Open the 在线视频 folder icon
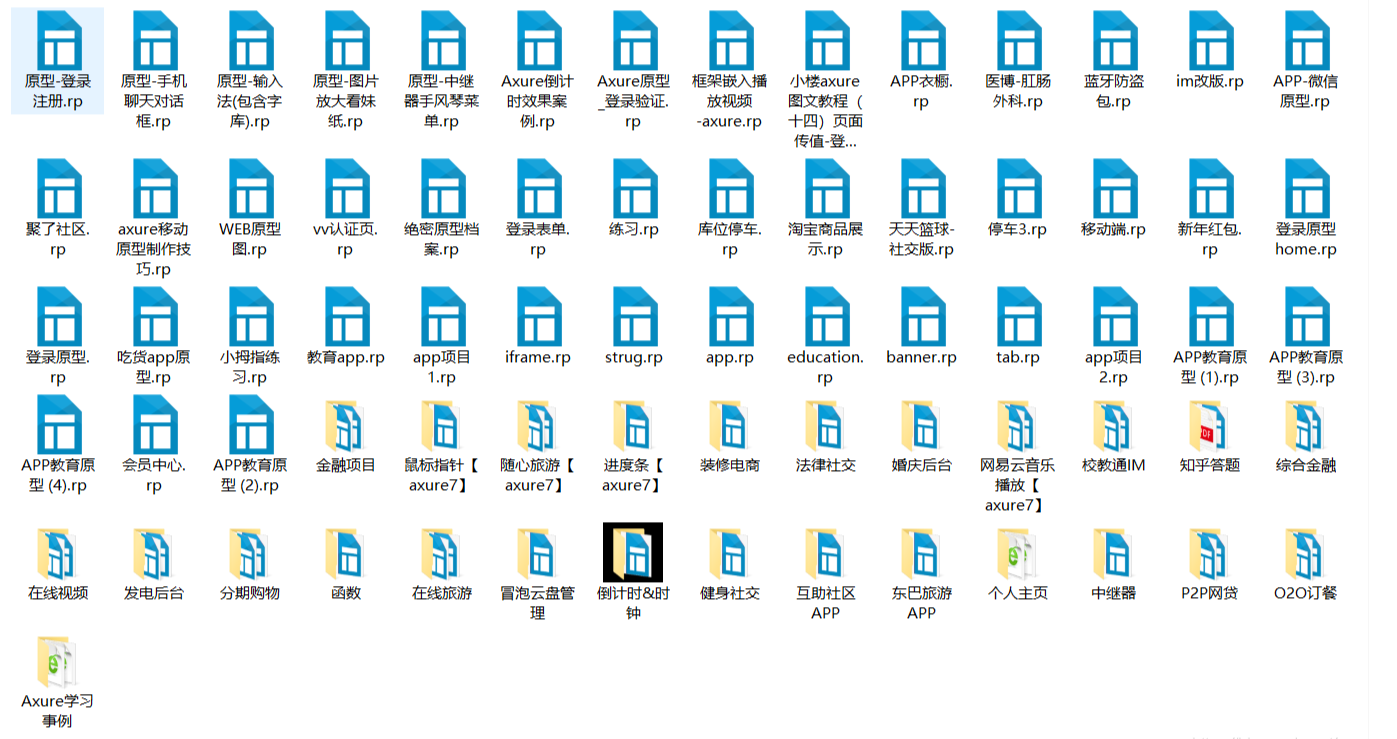Screen dimensions: 1397x739 click(58, 554)
